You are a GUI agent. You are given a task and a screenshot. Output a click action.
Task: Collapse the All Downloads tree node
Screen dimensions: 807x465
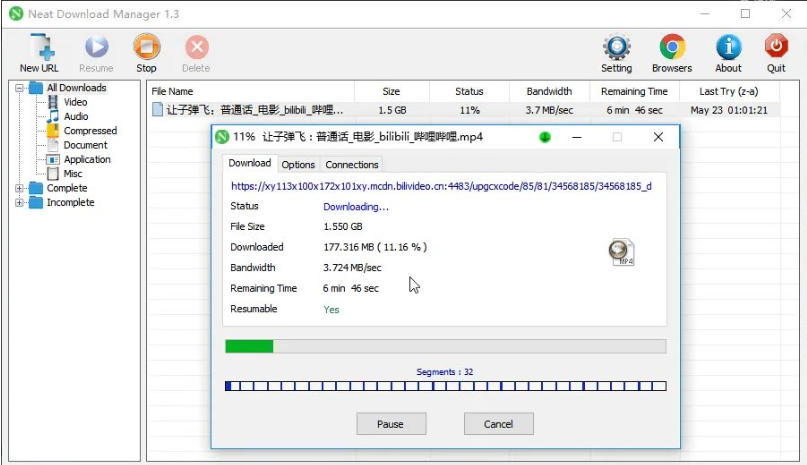pyautogui.click(x=20, y=88)
